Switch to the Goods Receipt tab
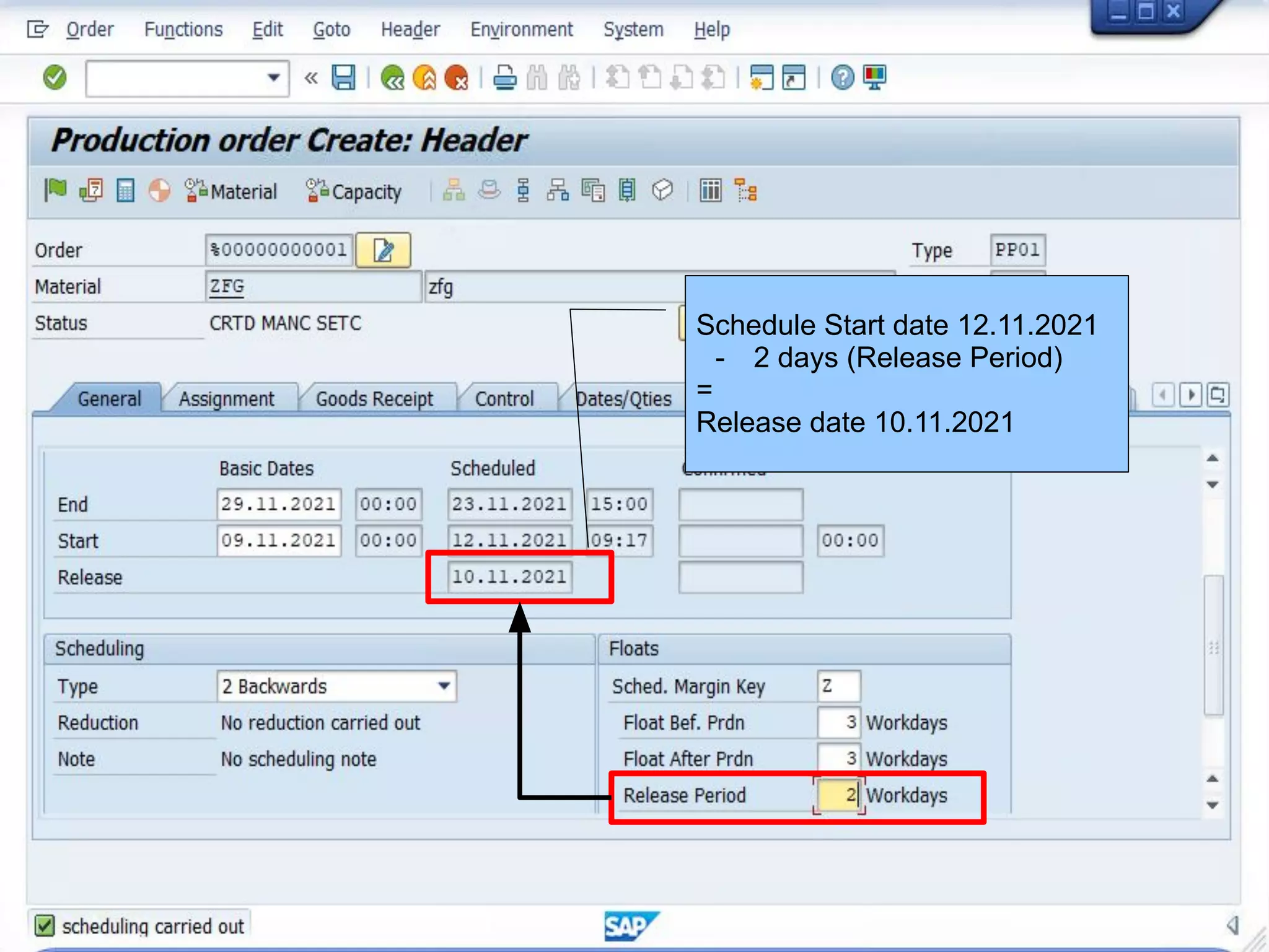Image resolution: width=1269 pixels, height=952 pixels. [374, 399]
